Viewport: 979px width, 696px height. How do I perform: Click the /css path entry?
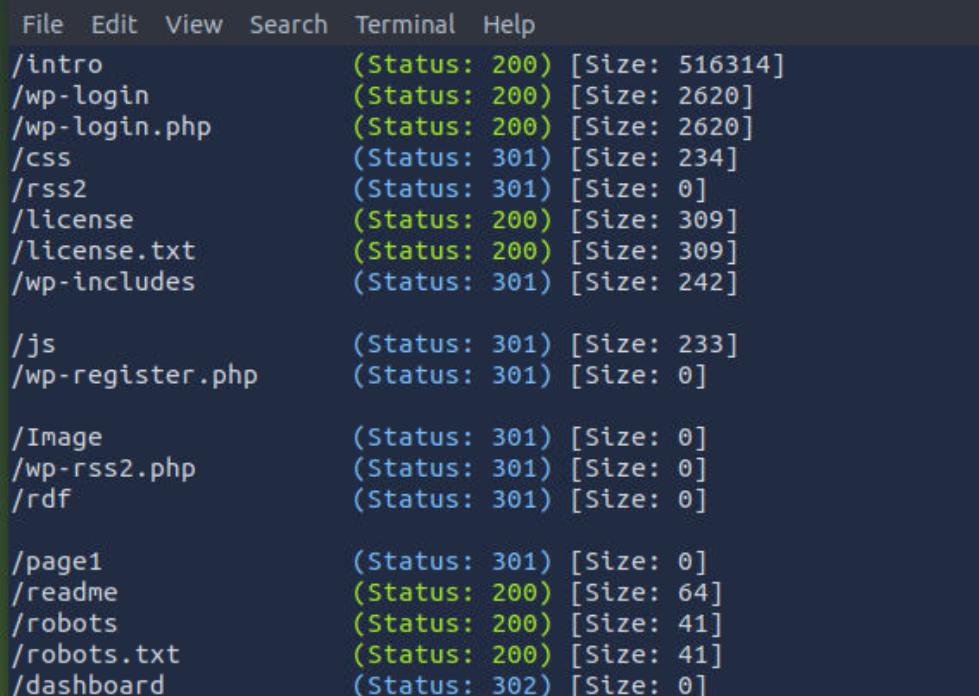pyautogui.click(x=41, y=159)
